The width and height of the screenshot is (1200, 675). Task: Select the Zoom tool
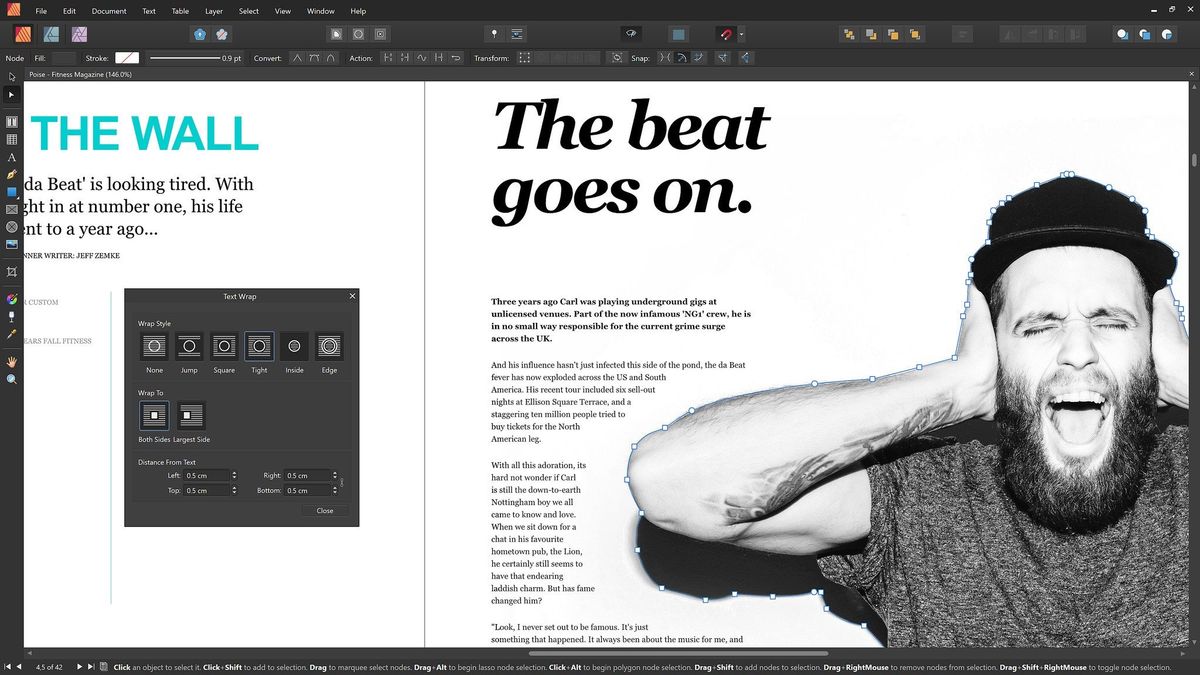pyautogui.click(x=11, y=379)
